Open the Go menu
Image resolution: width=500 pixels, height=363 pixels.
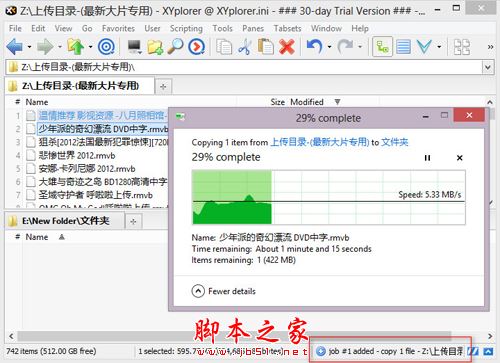pos(87,28)
